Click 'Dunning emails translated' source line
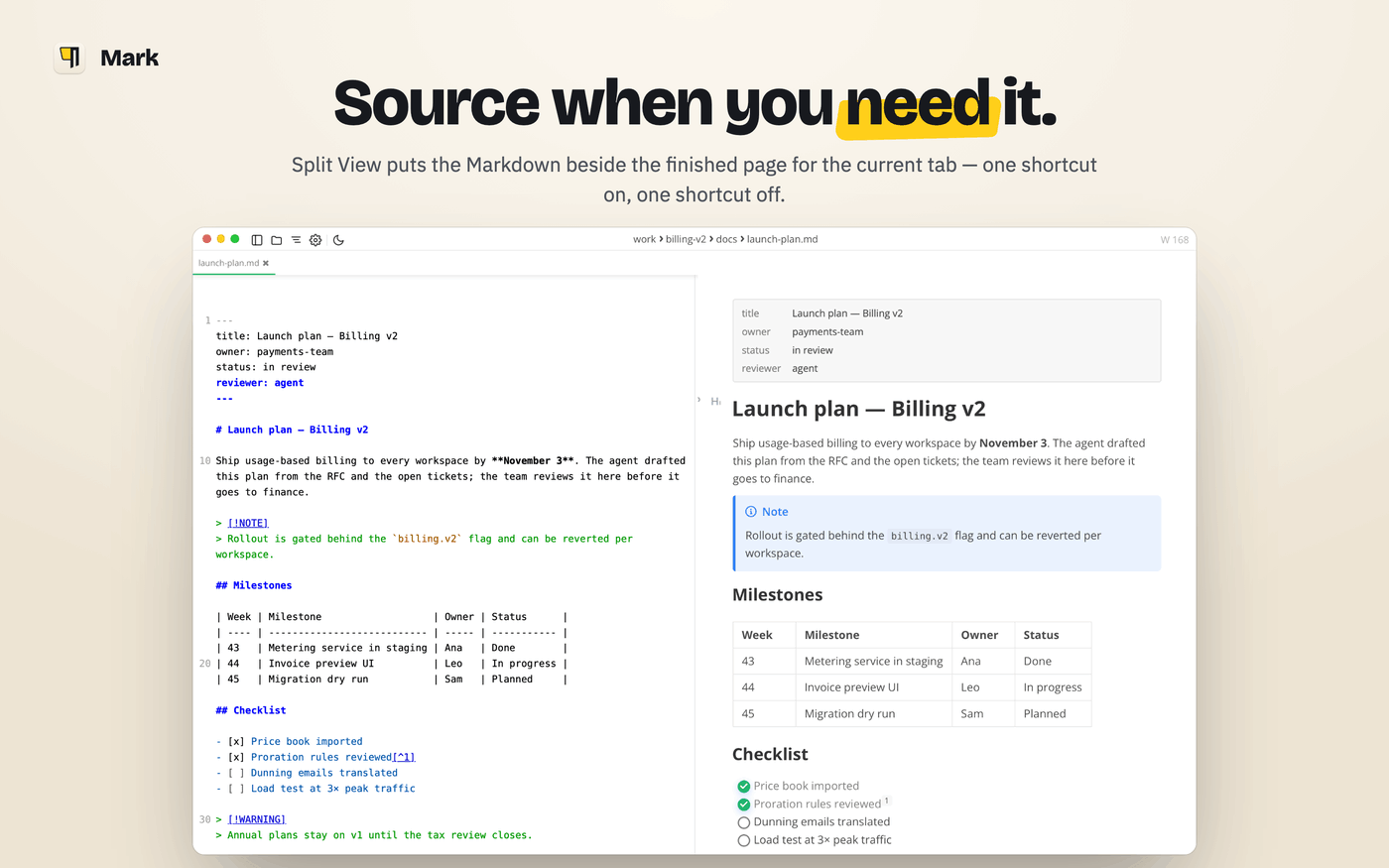 click(x=307, y=773)
